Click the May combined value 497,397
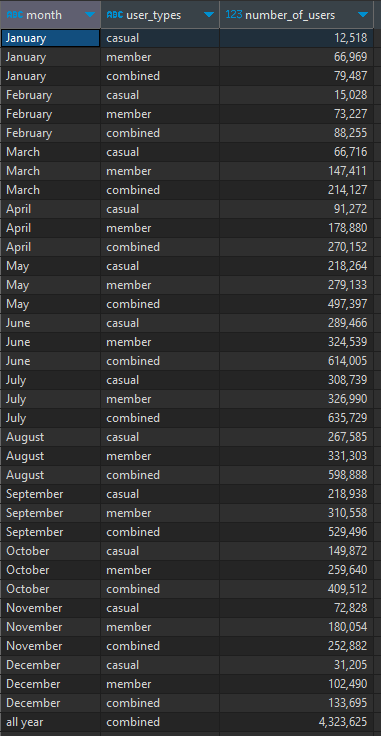 pyautogui.click(x=297, y=304)
